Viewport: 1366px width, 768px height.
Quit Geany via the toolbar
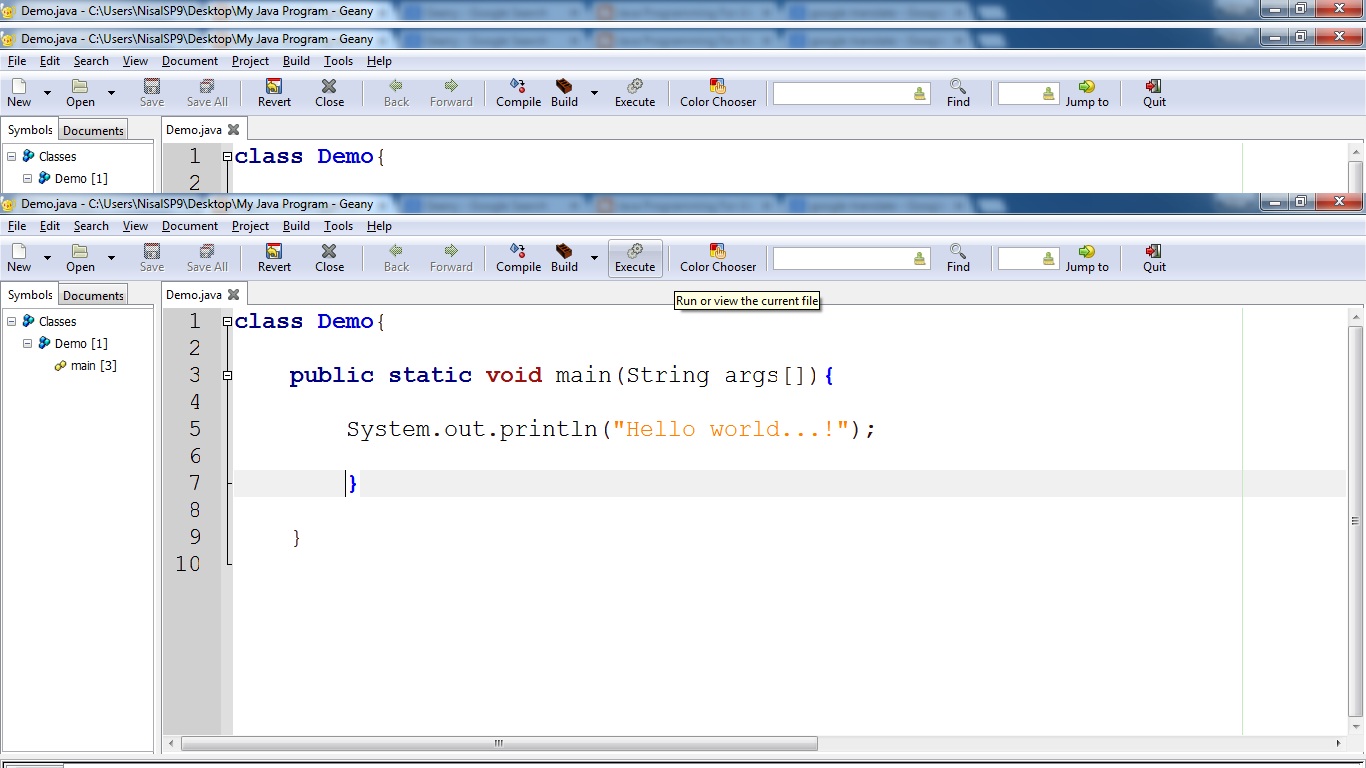[x=1152, y=258]
